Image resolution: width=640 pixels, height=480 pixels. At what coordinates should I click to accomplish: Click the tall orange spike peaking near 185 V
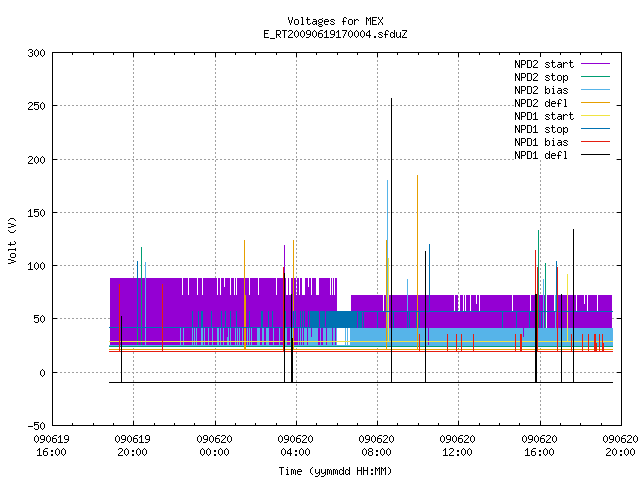418,262
